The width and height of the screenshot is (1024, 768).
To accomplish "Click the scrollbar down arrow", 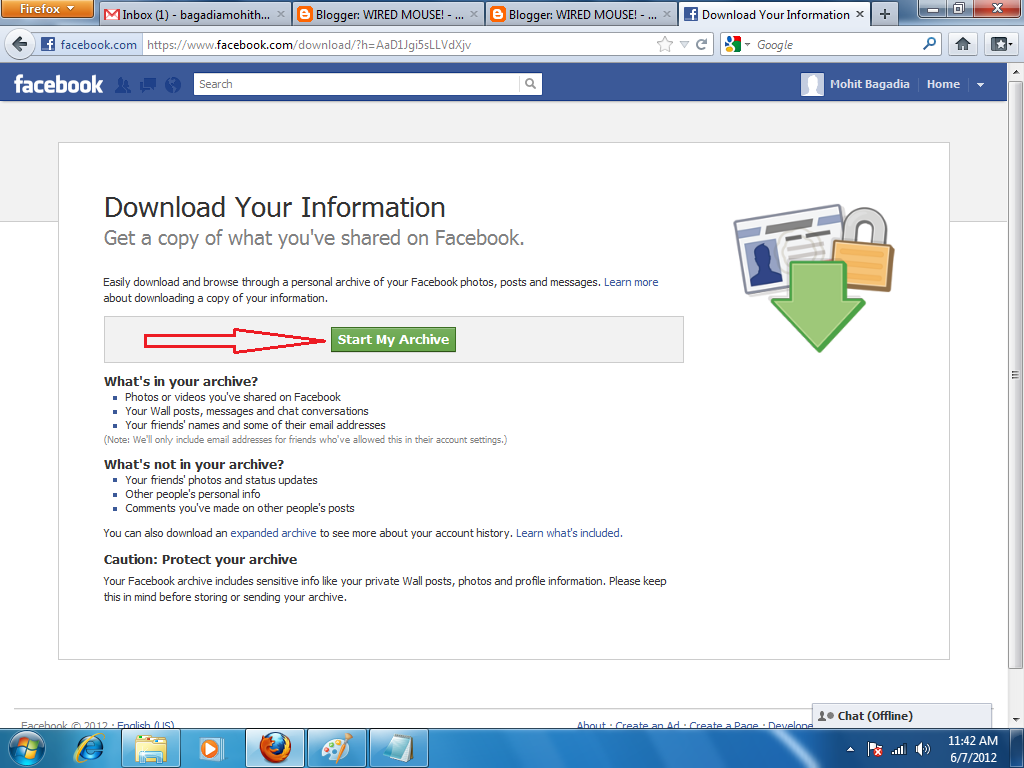I will click(x=1016, y=720).
